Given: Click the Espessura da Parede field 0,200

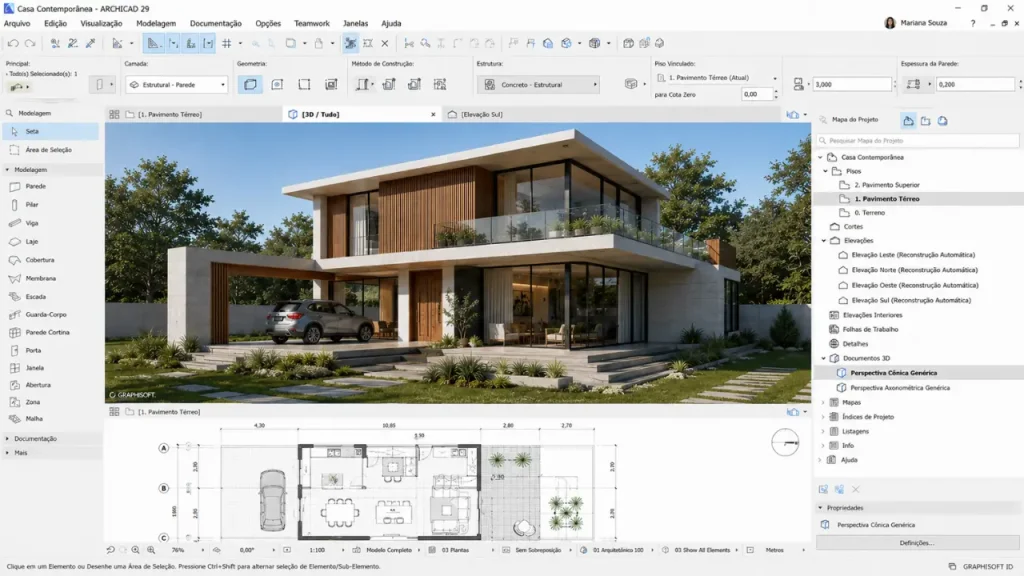Looking at the screenshot, I should point(975,84).
